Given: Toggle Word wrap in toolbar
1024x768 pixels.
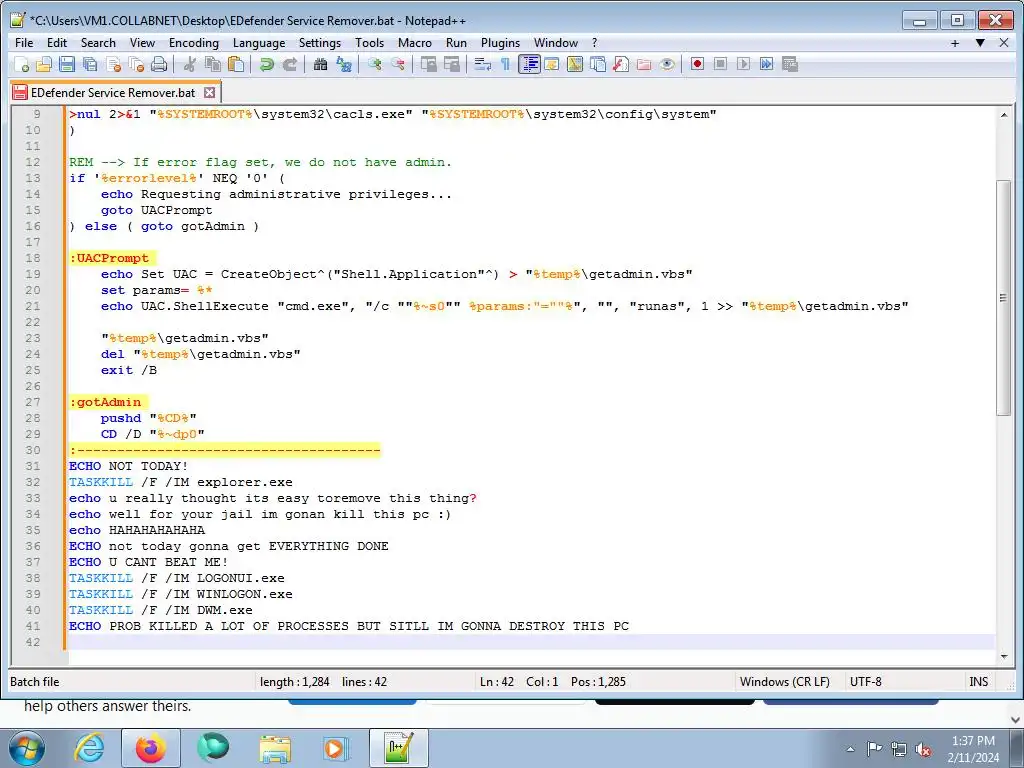Looking at the screenshot, I should tap(482, 64).
